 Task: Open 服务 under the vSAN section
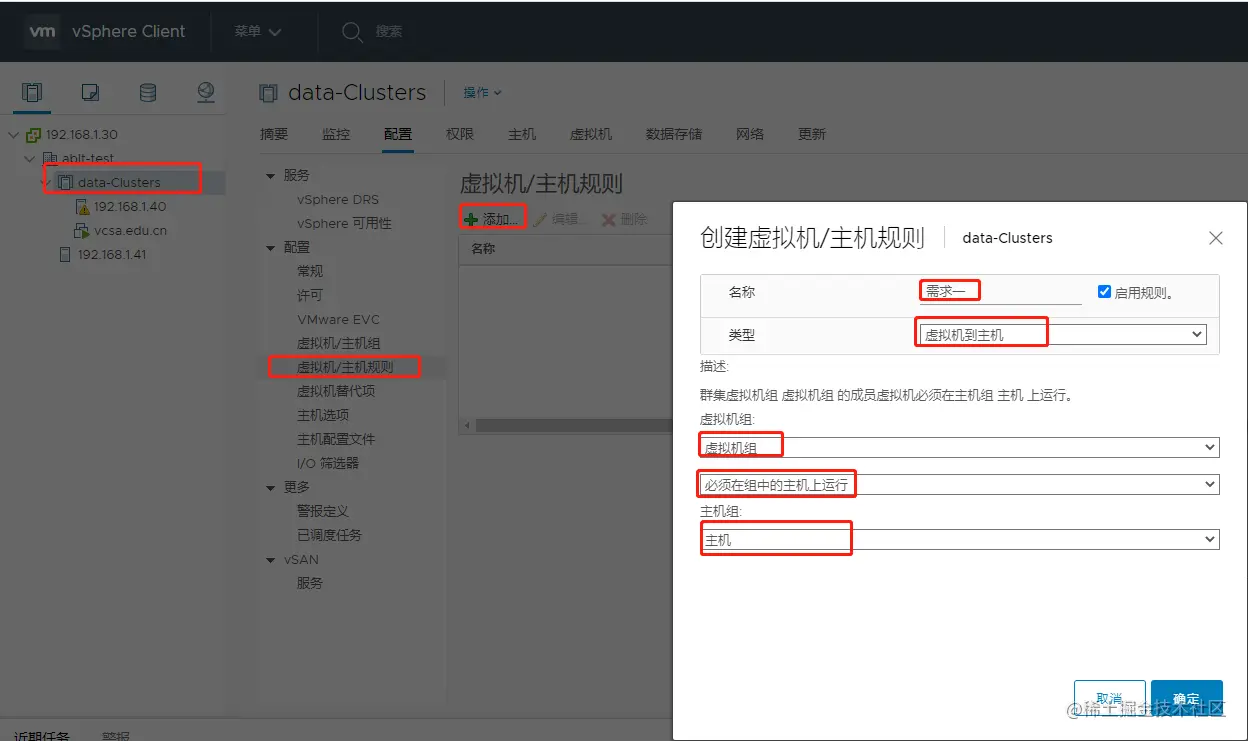[x=310, y=583]
